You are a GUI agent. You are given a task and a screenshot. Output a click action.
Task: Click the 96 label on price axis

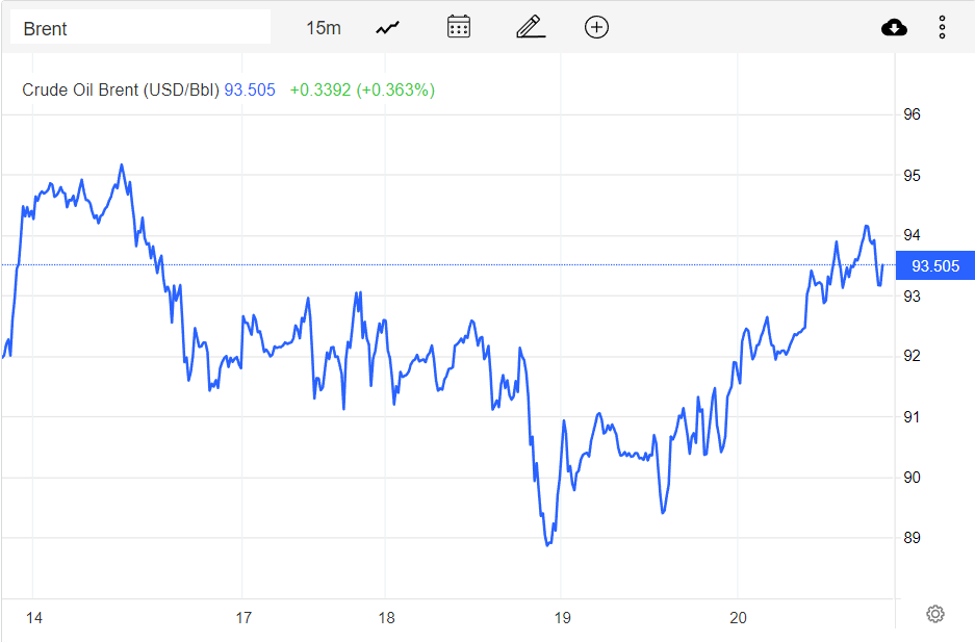point(911,115)
